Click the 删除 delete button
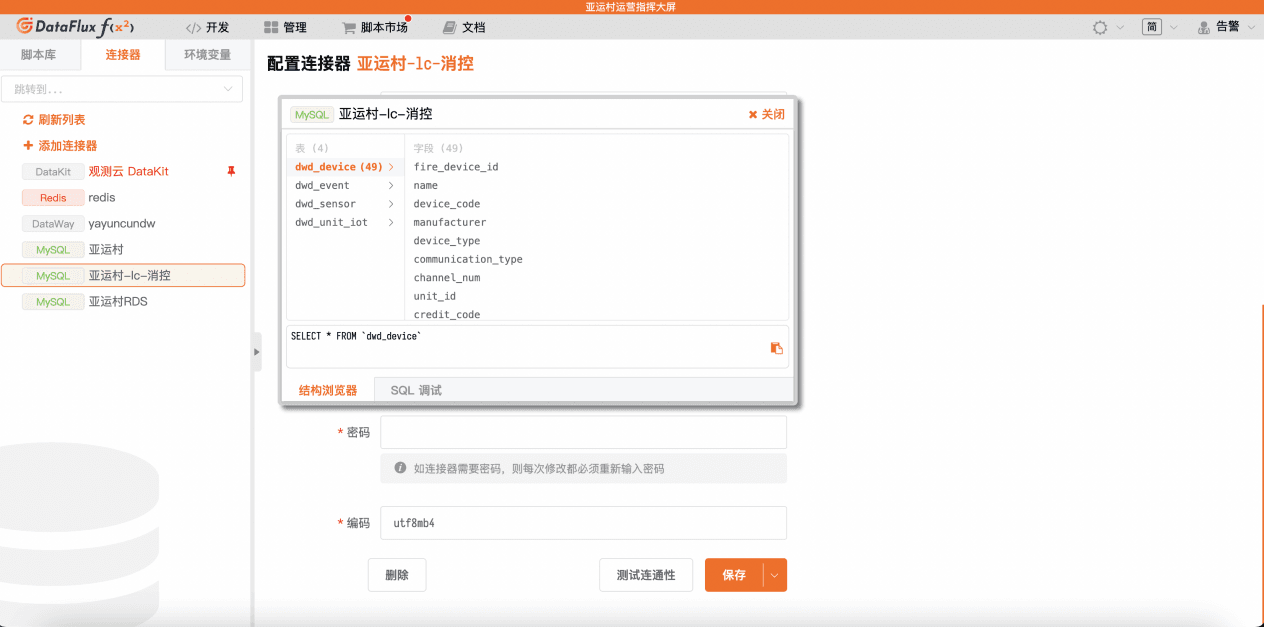The width and height of the screenshot is (1264, 627). point(397,575)
